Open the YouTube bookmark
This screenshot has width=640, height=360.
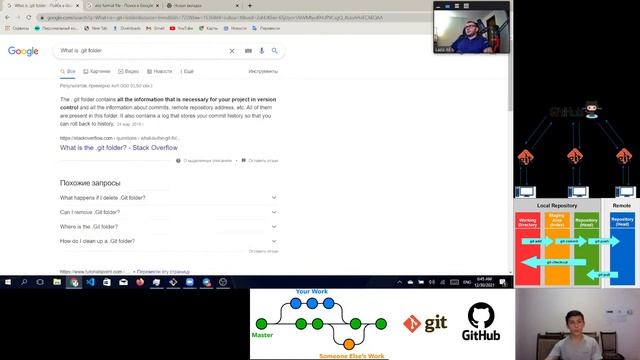pos(182,28)
